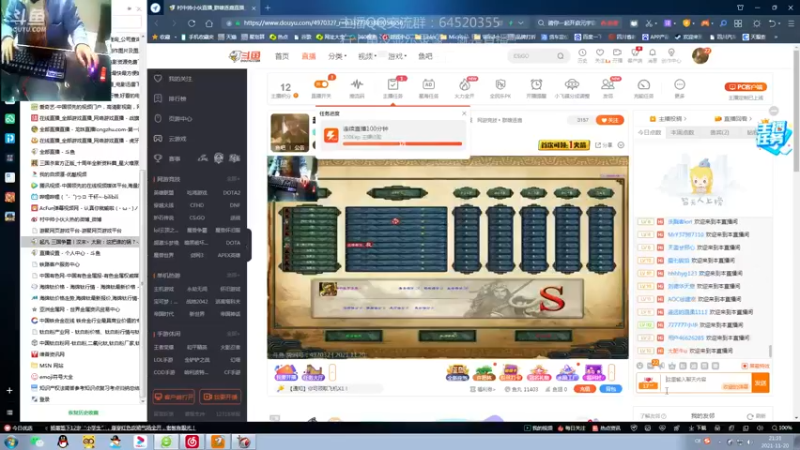
Task: Open the flame icon in the streamer toolbar
Action: (x=464, y=84)
